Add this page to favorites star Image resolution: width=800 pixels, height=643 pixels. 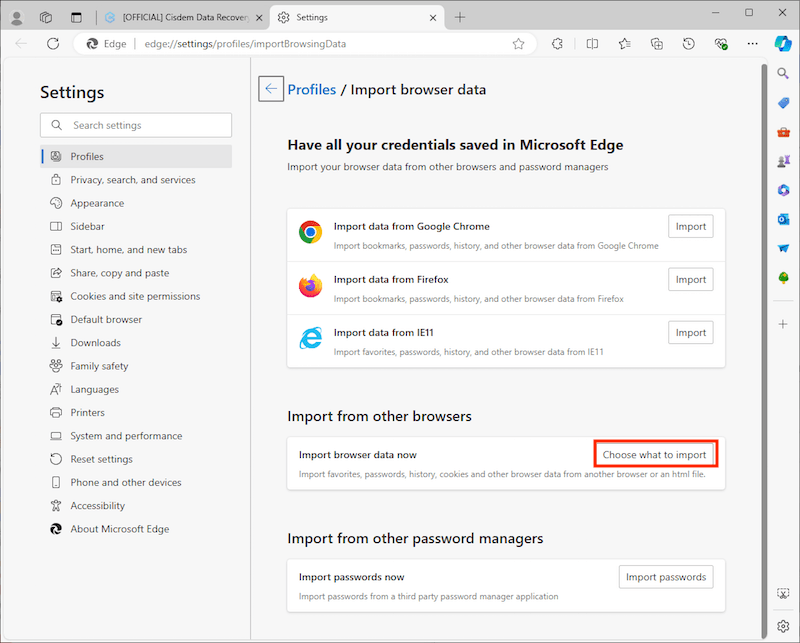(x=518, y=44)
